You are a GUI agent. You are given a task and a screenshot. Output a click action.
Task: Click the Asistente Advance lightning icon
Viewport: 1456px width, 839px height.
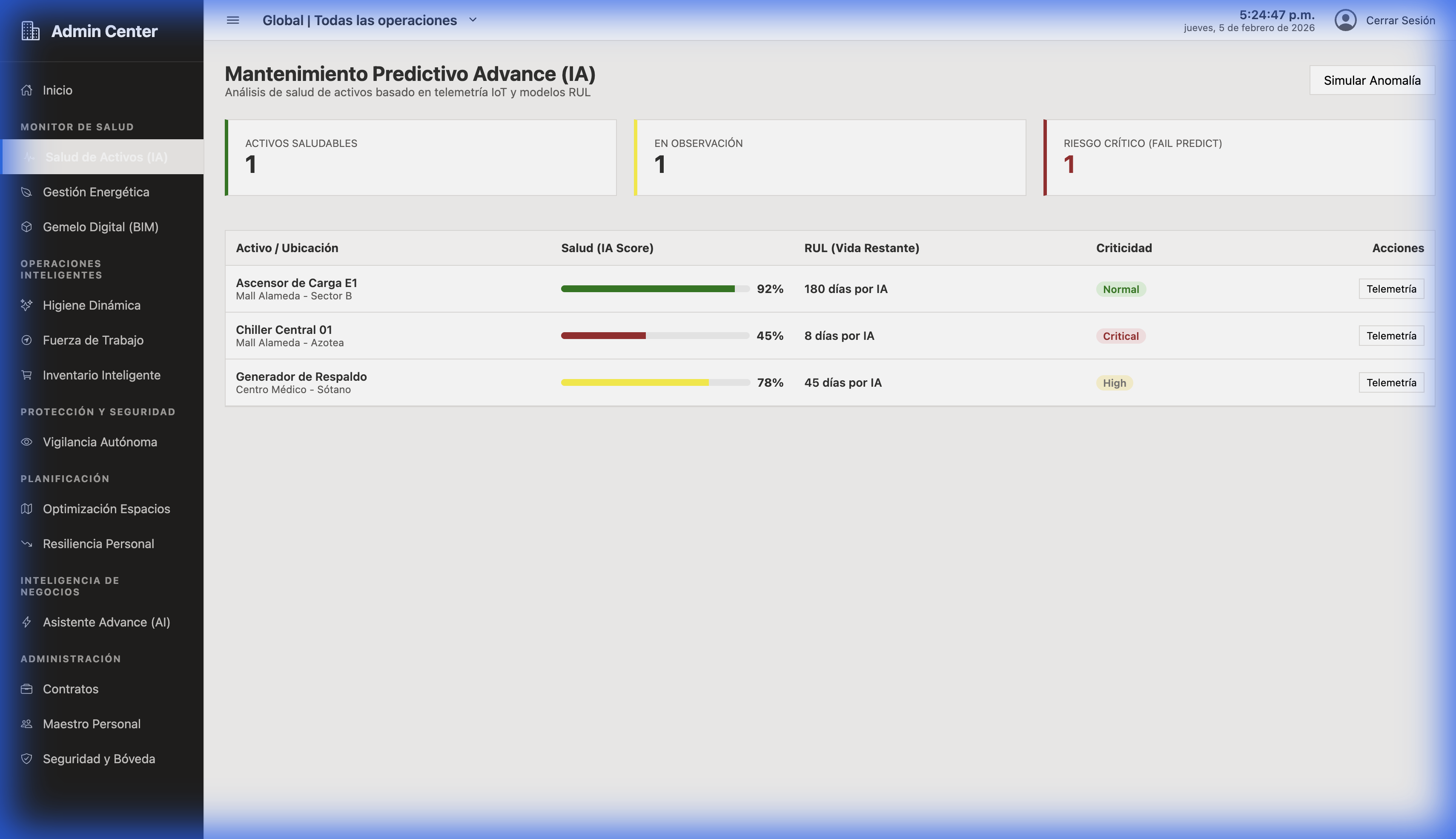[26, 622]
